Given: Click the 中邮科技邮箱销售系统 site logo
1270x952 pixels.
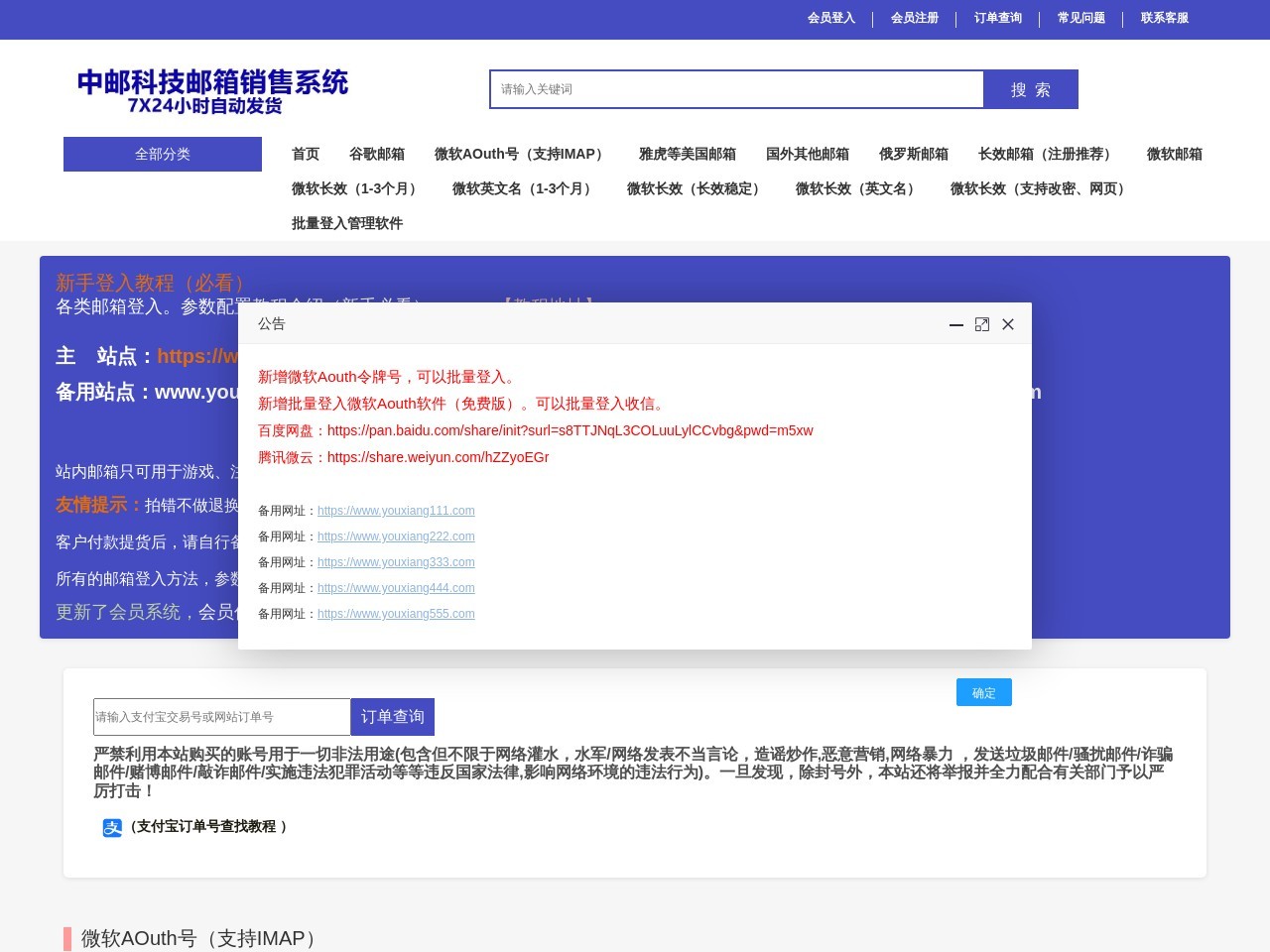Looking at the screenshot, I should click(212, 90).
